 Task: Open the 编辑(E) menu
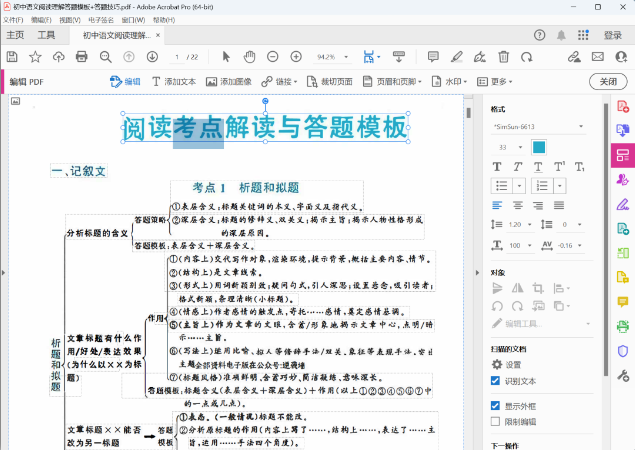(41, 20)
